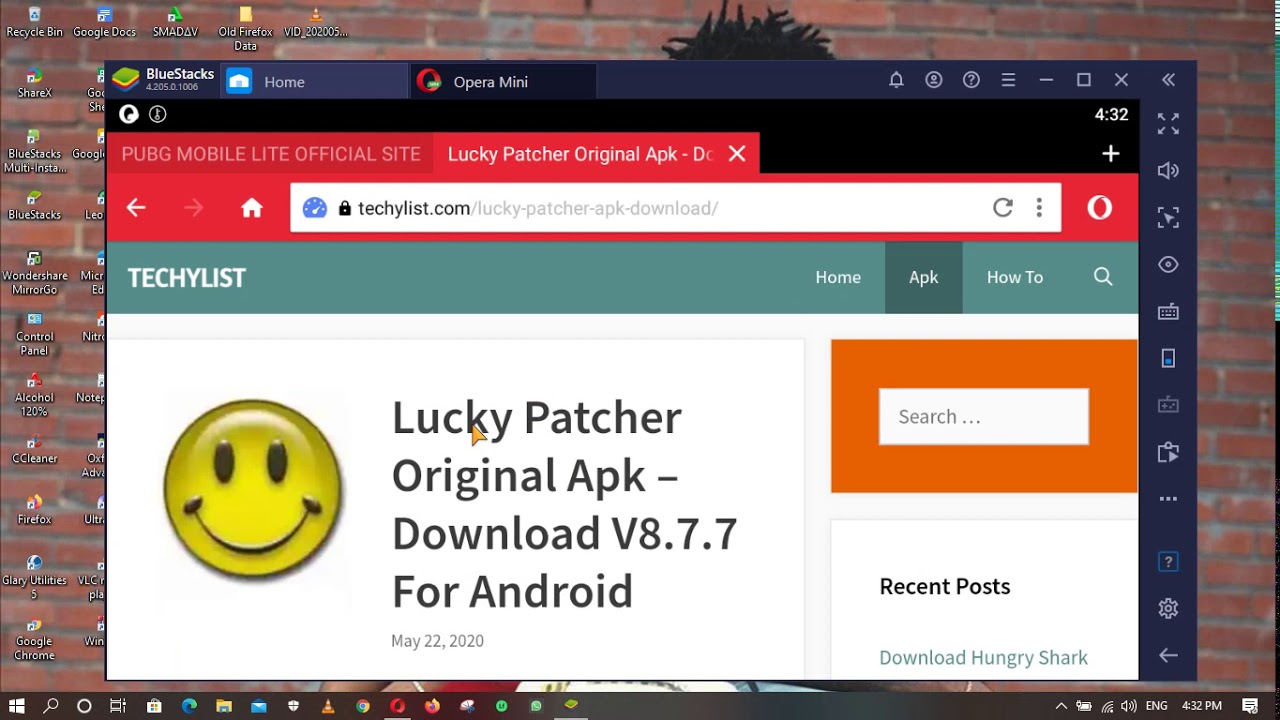1280x720 pixels.
Task: Open taskbar search magnifier
Action: point(51,706)
